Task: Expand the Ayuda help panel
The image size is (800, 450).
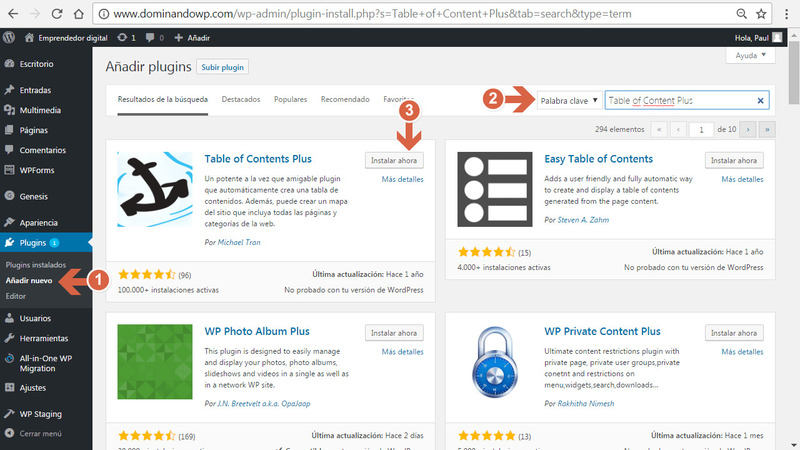Action: click(751, 55)
